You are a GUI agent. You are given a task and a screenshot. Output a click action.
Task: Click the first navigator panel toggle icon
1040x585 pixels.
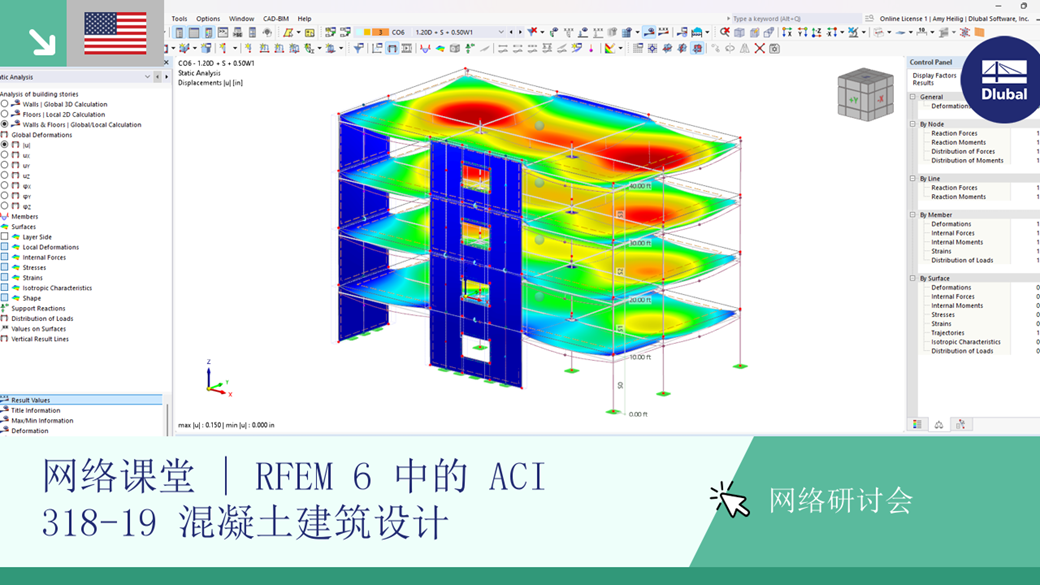coord(179,32)
